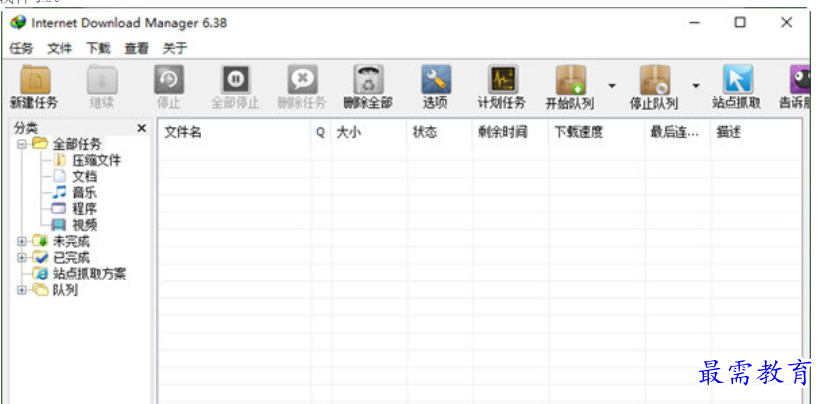Viewport: 820px width, 404px height.
Task: Click the 开始队列 icon
Action: [571, 80]
